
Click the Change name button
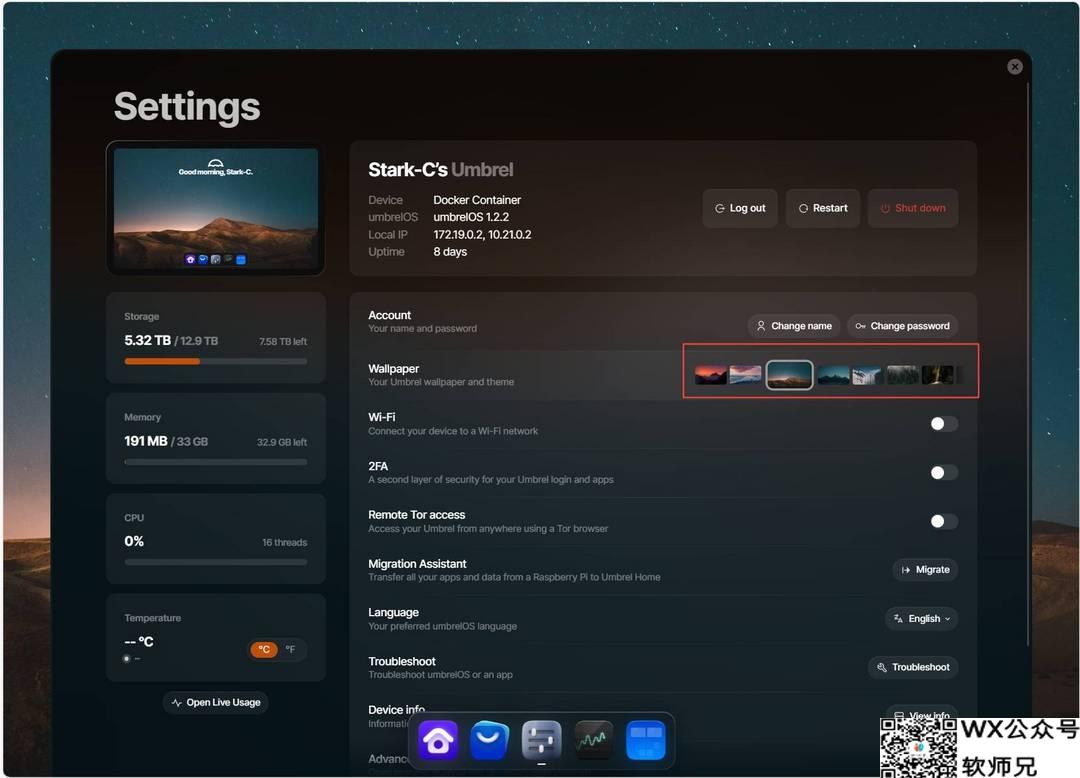[x=794, y=326]
